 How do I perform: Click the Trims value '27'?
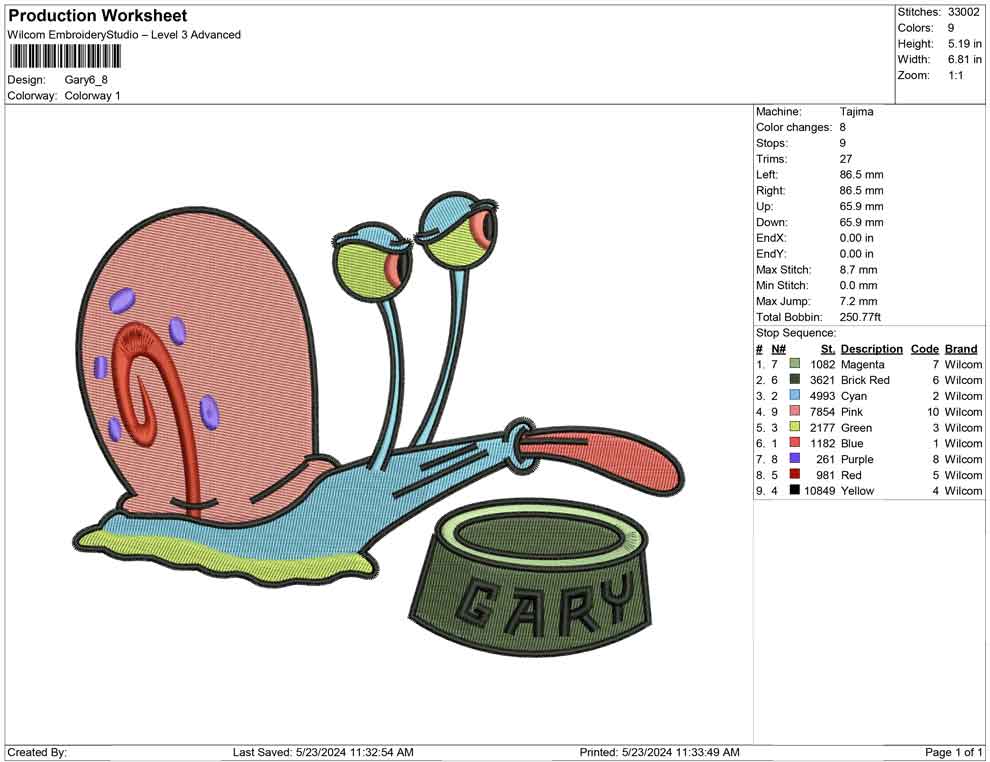point(846,159)
